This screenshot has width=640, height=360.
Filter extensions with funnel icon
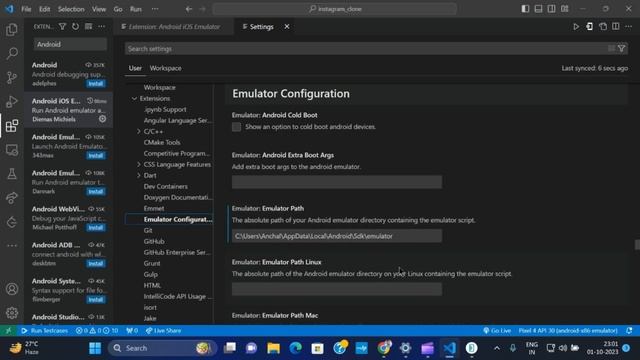click(x=62, y=27)
